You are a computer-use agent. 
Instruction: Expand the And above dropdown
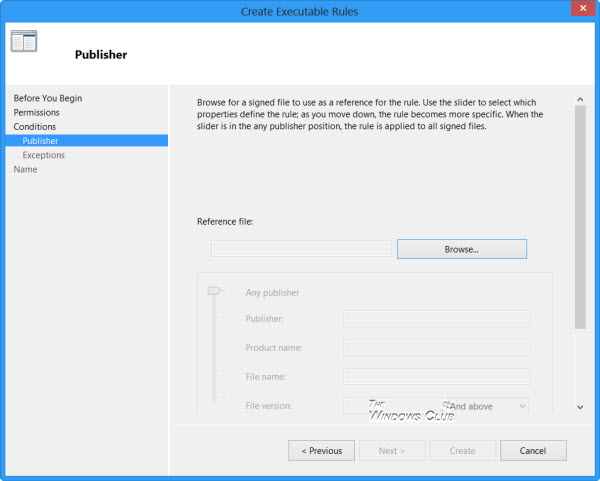(x=487, y=406)
